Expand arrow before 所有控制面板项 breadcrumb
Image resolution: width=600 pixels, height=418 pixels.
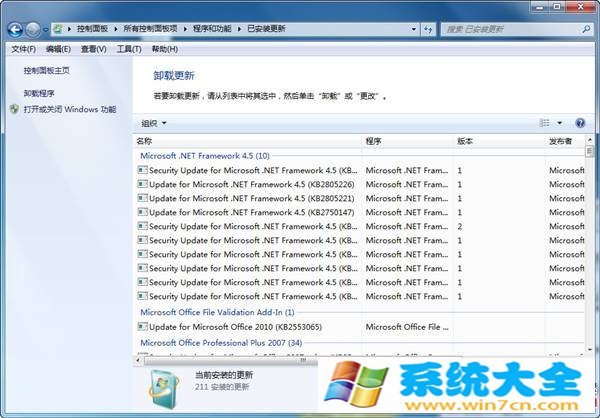click(116, 29)
